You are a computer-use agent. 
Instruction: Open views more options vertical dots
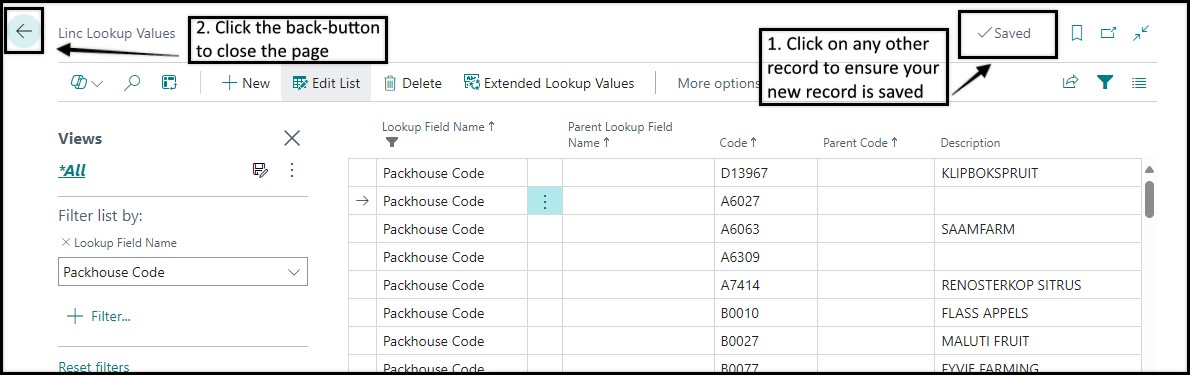click(292, 171)
